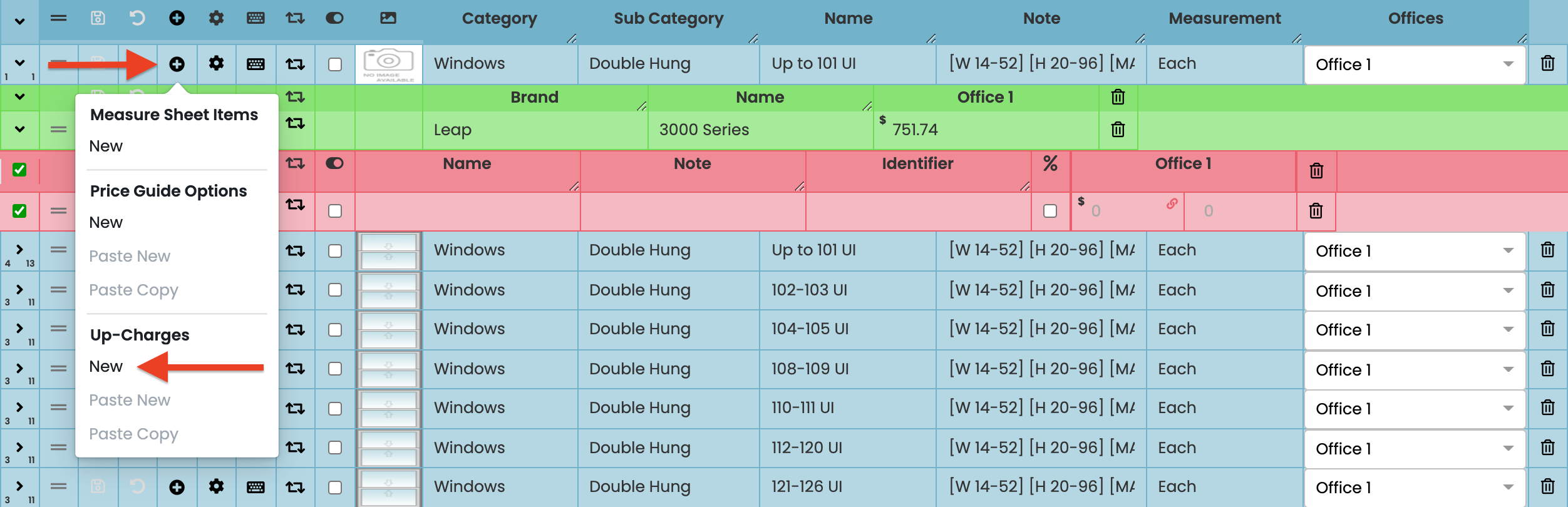The image size is (1568, 507).
Task: Click the repeat-arrows icon in the 102-103 UI row
Action: coord(295,290)
